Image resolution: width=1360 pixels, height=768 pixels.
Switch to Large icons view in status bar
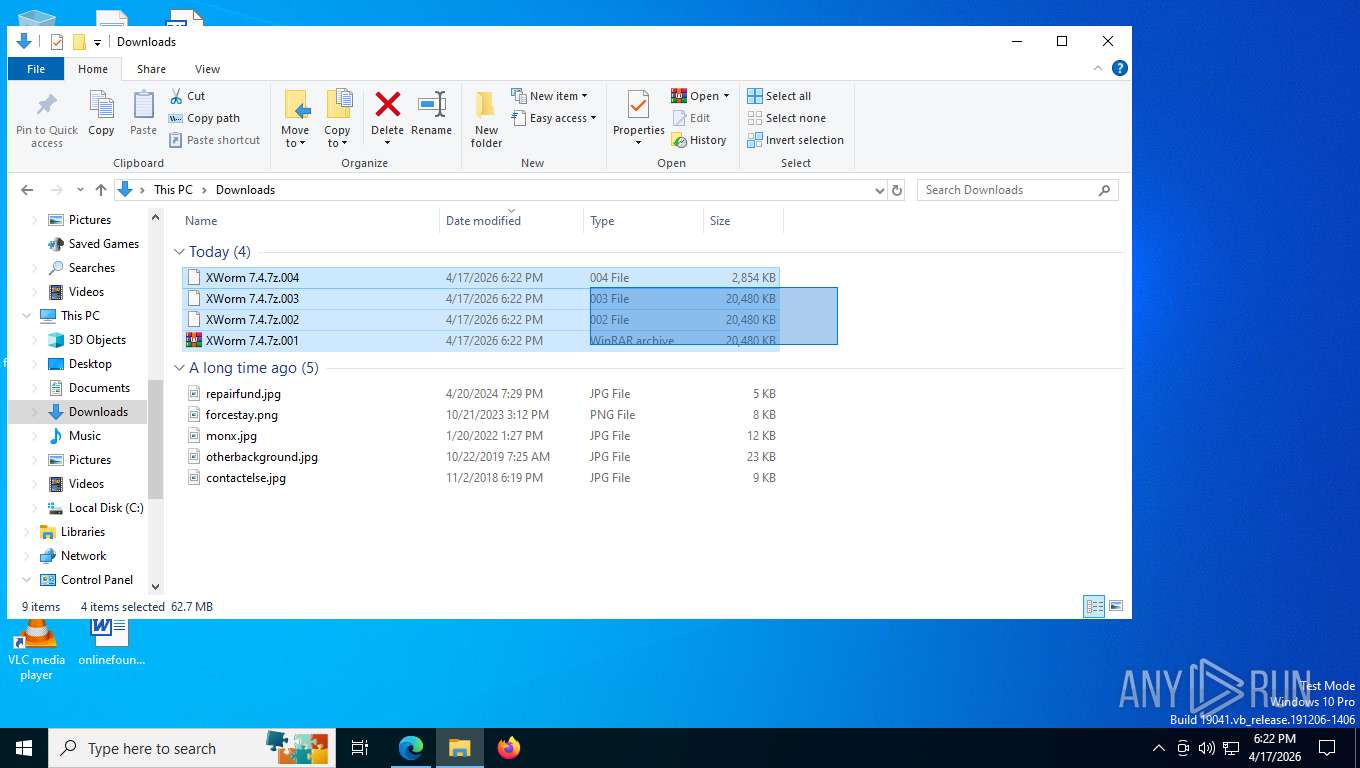click(1116, 606)
